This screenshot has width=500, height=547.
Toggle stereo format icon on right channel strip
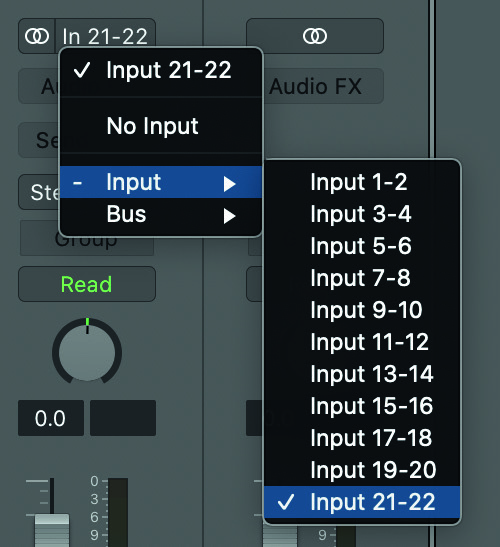[x=315, y=36]
